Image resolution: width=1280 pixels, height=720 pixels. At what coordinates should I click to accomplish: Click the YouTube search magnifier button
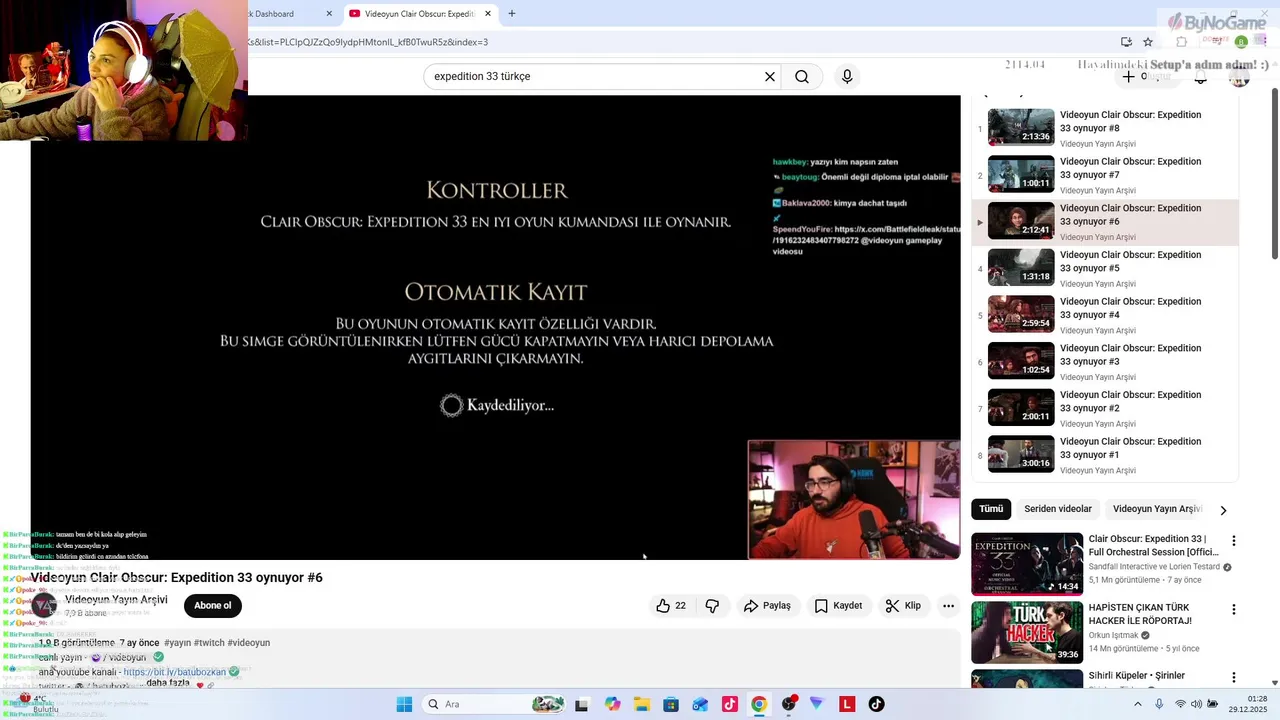[x=802, y=77]
